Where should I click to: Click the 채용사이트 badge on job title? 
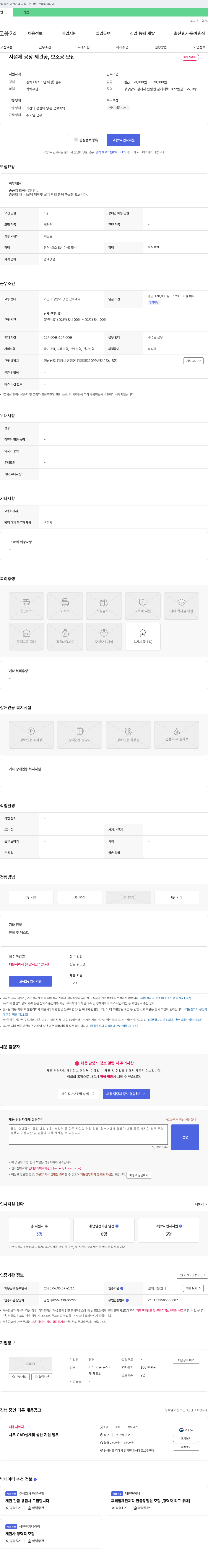click(190, 57)
